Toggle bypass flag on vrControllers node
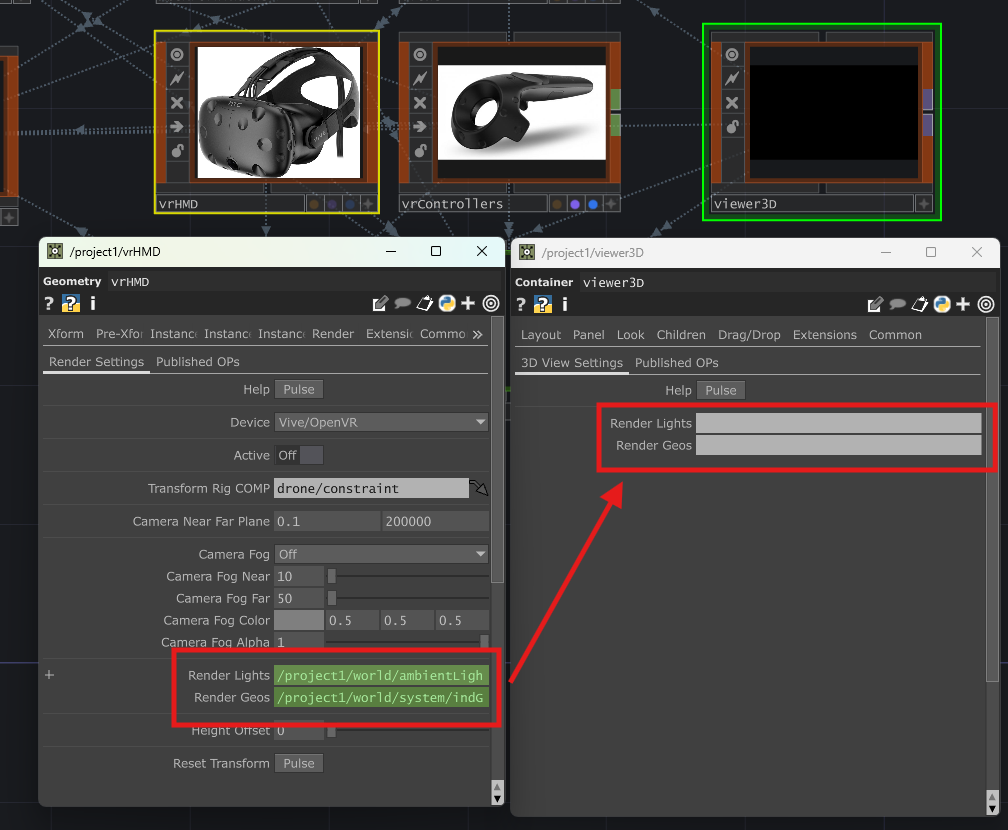This screenshot has height=830, width=1008. click(420, 78)
